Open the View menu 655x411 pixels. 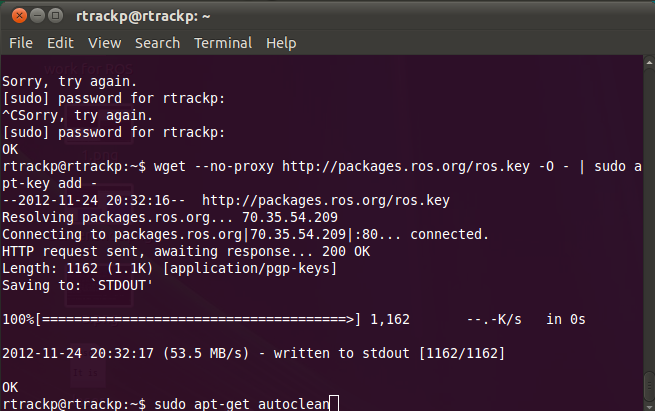[x=104, y=43]
